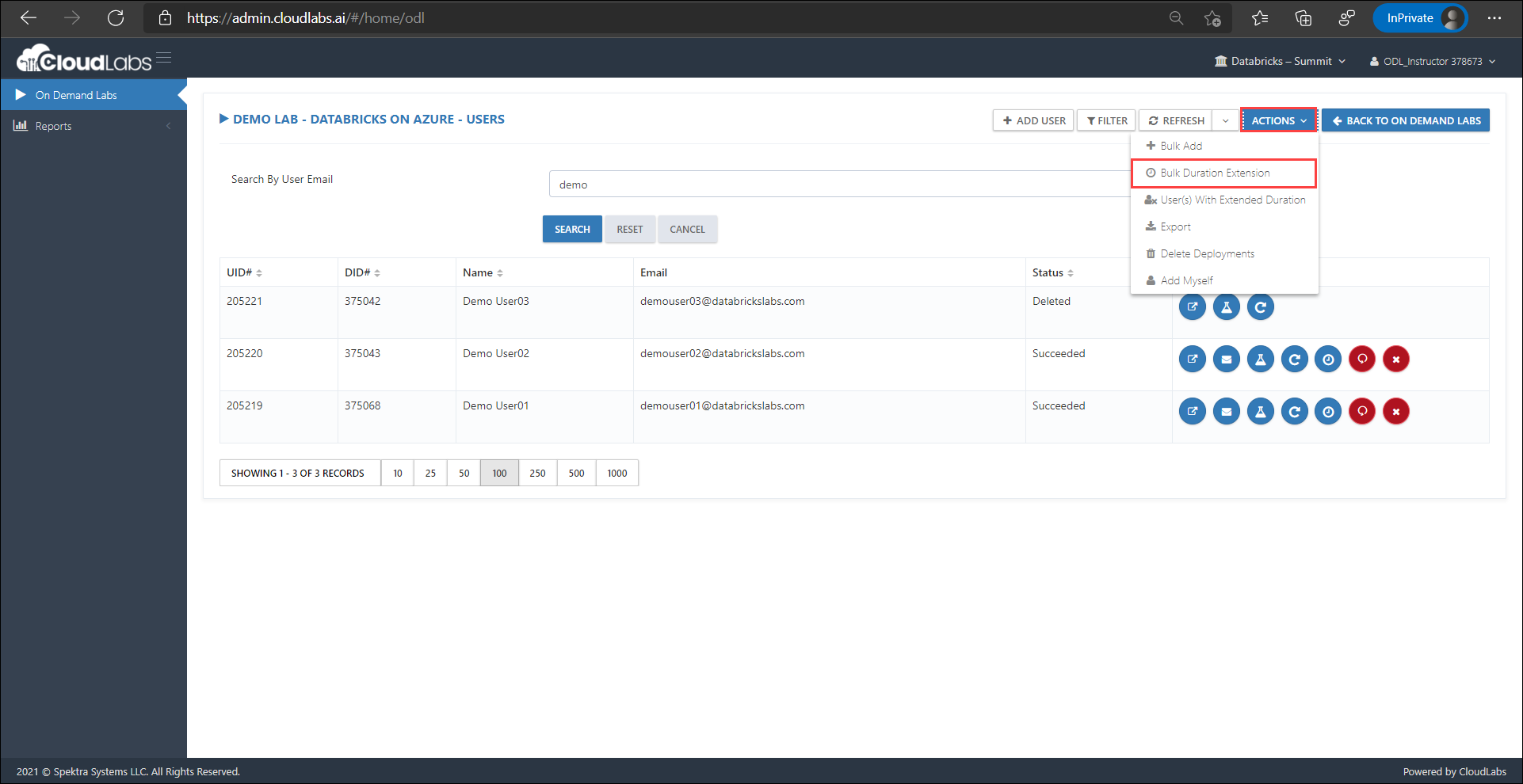This screenshot has width=1523, height=784.
Task: Open external link icon for Demo User01
Action: [1192, 411]
